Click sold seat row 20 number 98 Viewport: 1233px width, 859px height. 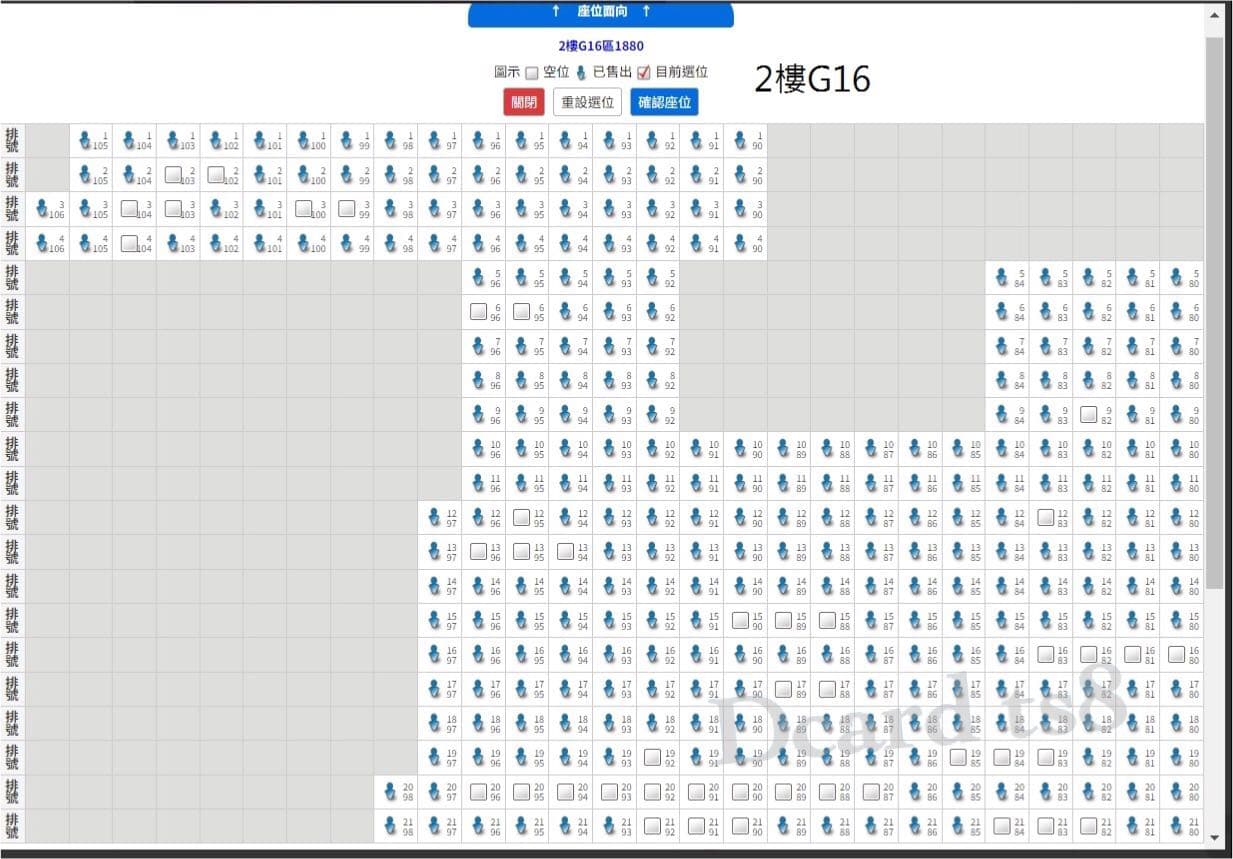pos(390,791)
